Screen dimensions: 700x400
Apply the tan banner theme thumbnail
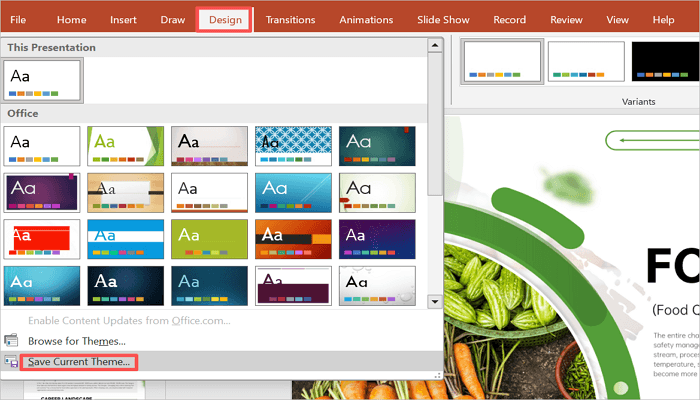click(125, 193)
